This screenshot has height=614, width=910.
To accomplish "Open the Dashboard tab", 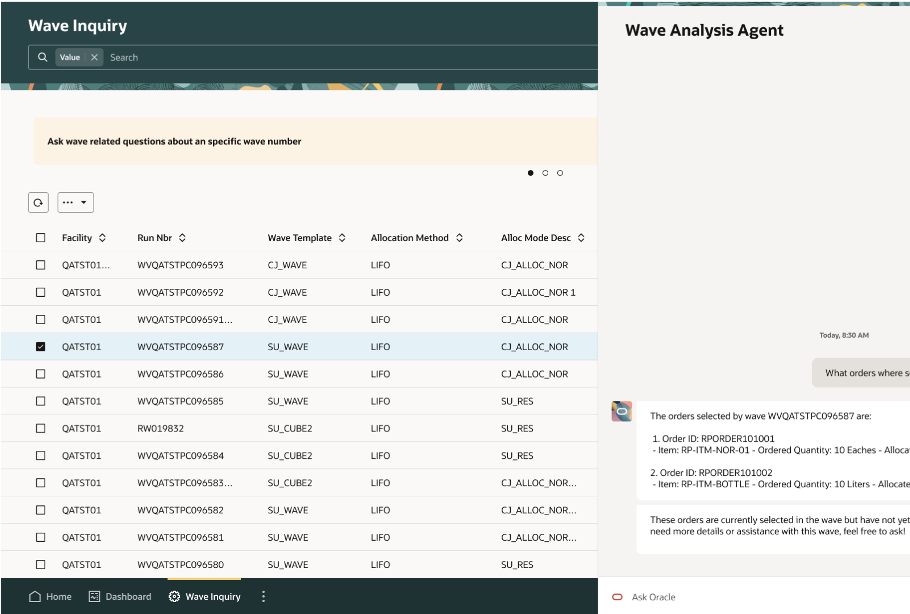I will pyautogui.click(x=120, y=597).
